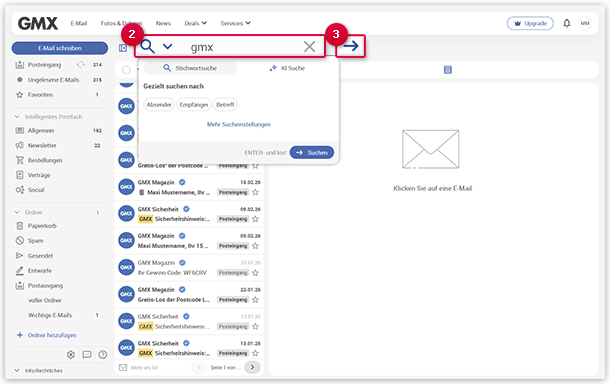Toggle the sidebar collapse icon
Image resolution: width=610 pixels, height=384 pixels.
123,48
